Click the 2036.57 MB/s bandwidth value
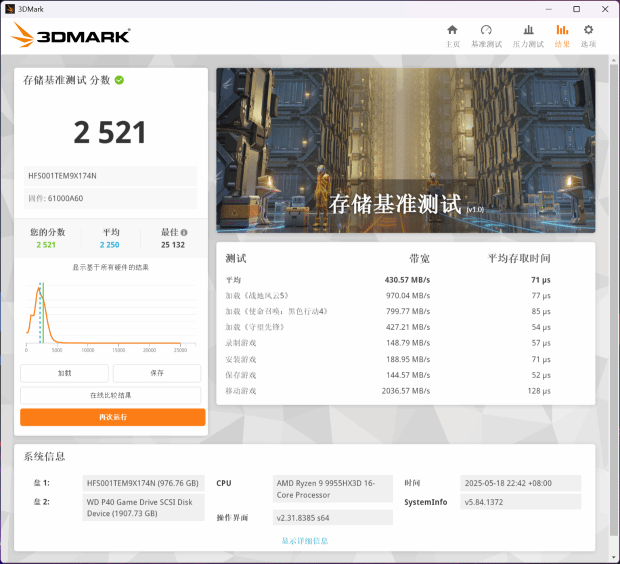The height and width of the screenshot is (564, 620). [x=406, y=391]
